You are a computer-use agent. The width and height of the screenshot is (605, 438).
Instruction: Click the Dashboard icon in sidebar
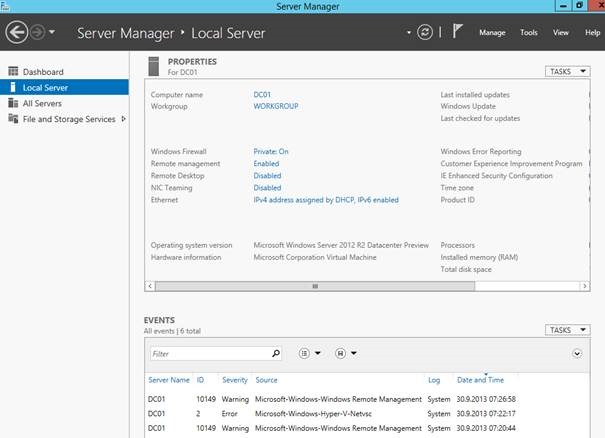[x=13, y=71]
